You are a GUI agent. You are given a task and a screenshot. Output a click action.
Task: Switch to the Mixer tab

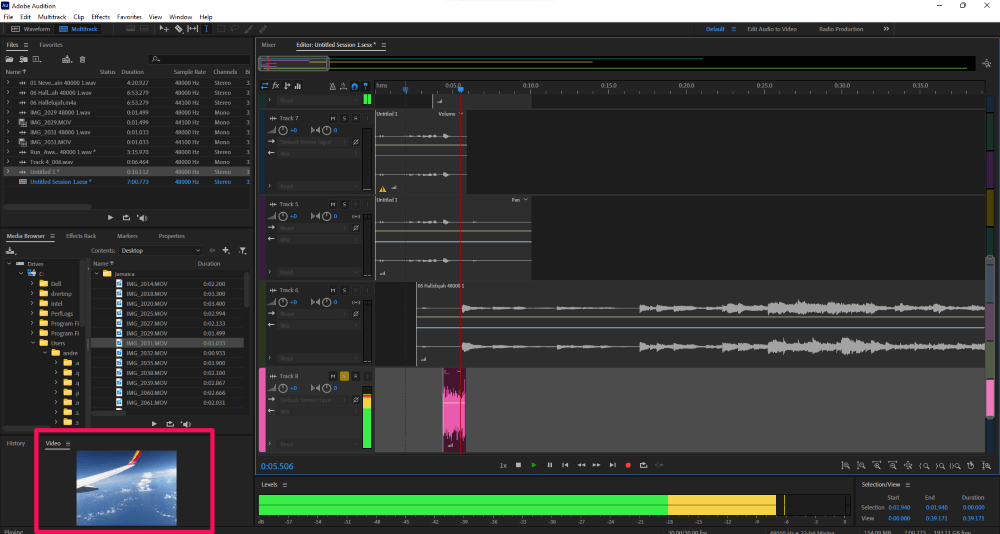tap(268, 45)
